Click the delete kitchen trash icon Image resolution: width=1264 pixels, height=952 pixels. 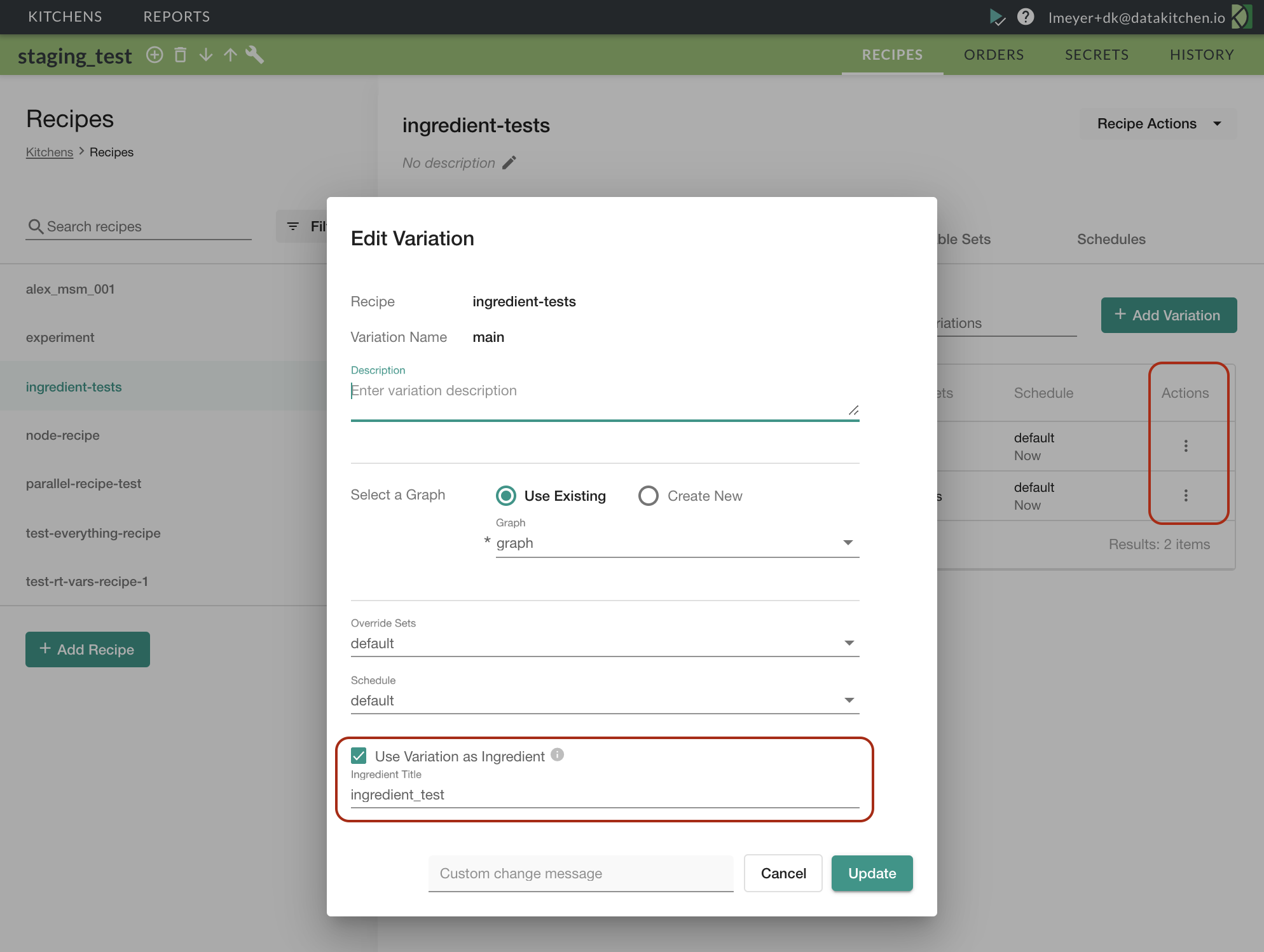[x=181, y=55]
